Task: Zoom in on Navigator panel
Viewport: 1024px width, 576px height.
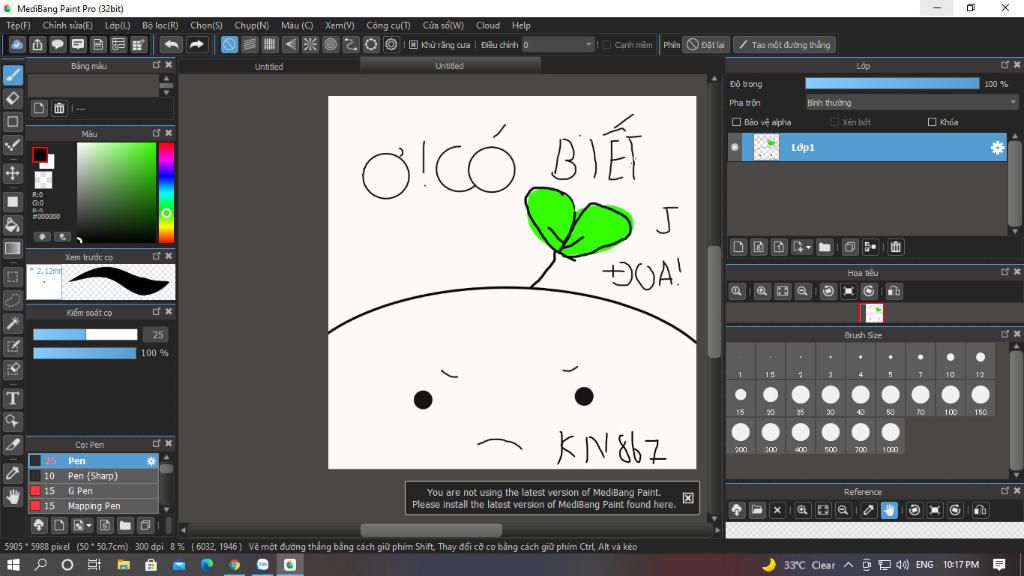Action: click(761, 291)
